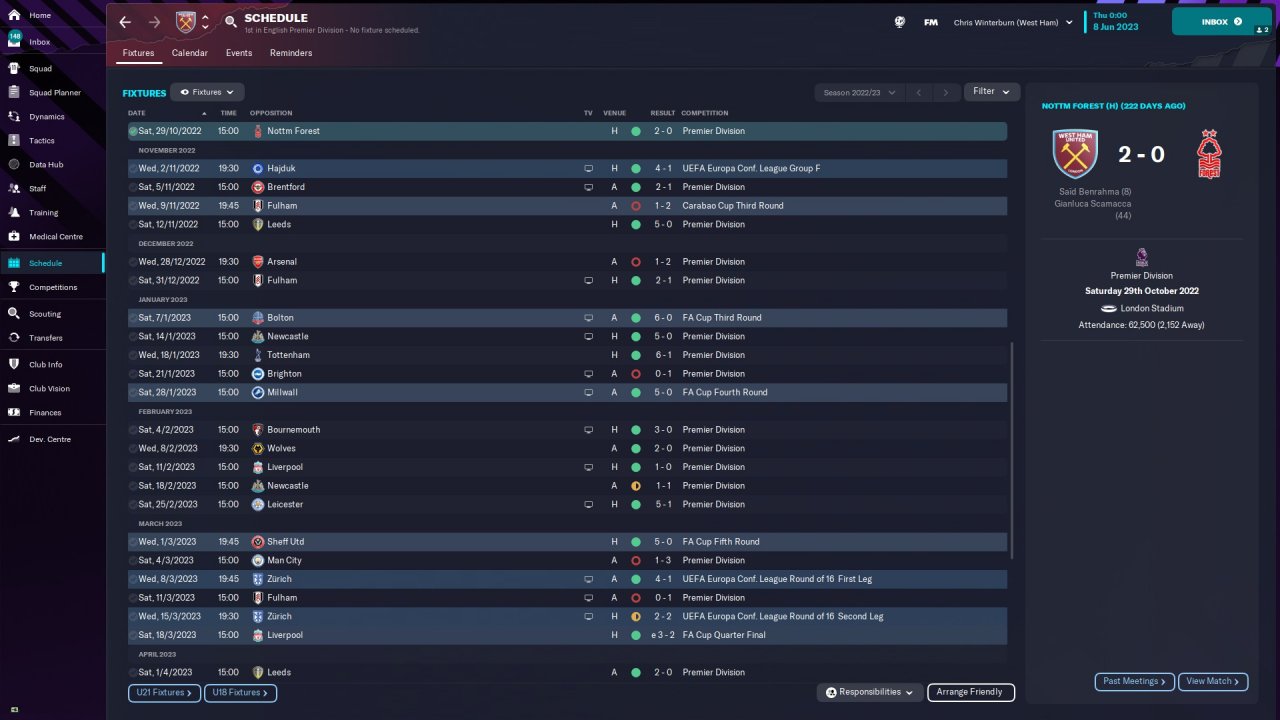Toggle the selection circle on the Bolton row
1280x720 pixels.
[133, 318]
